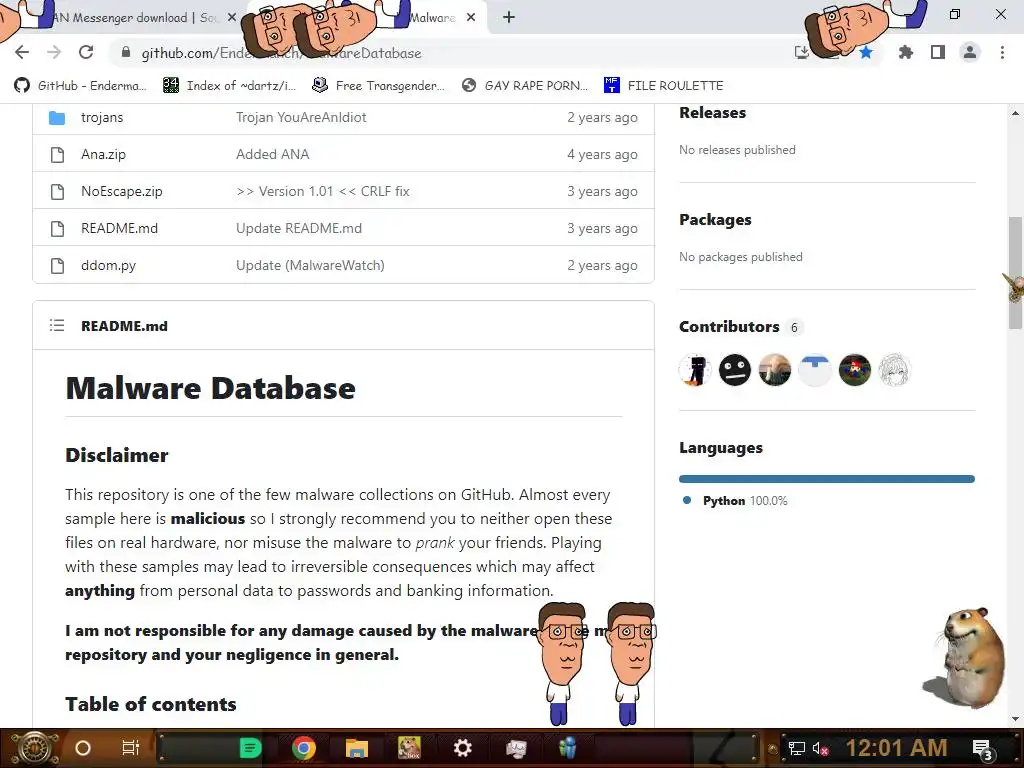Open the Releases section heading

712,113
